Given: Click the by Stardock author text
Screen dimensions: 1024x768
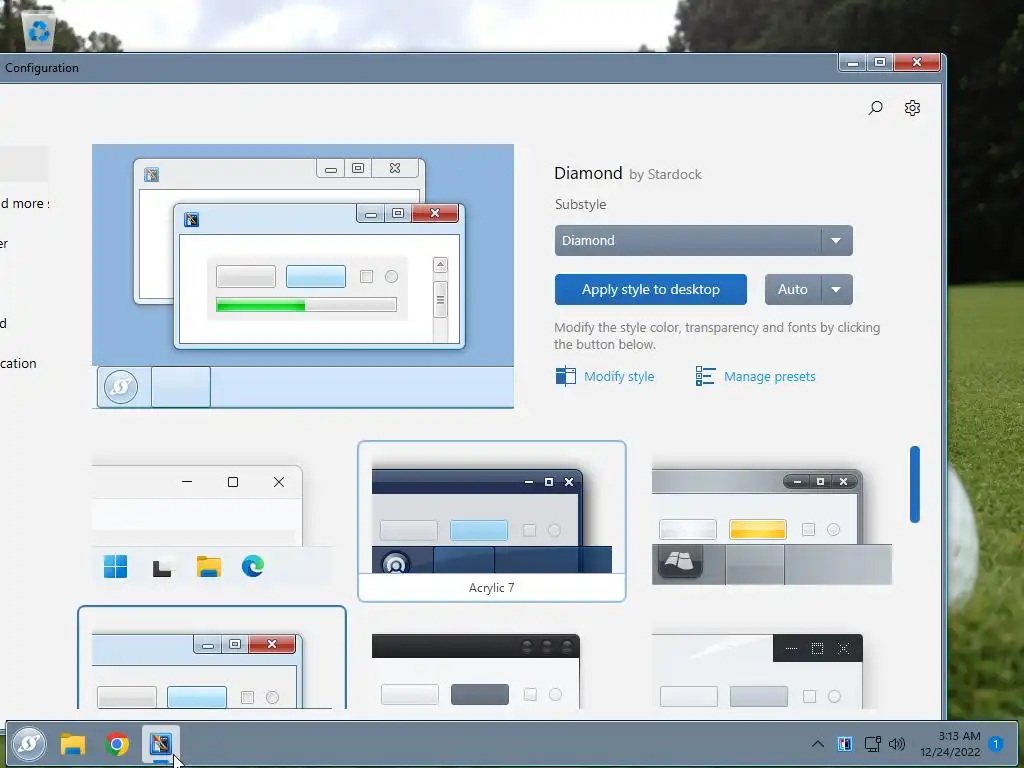Looking at the screenshot, I should pos(665,174).
